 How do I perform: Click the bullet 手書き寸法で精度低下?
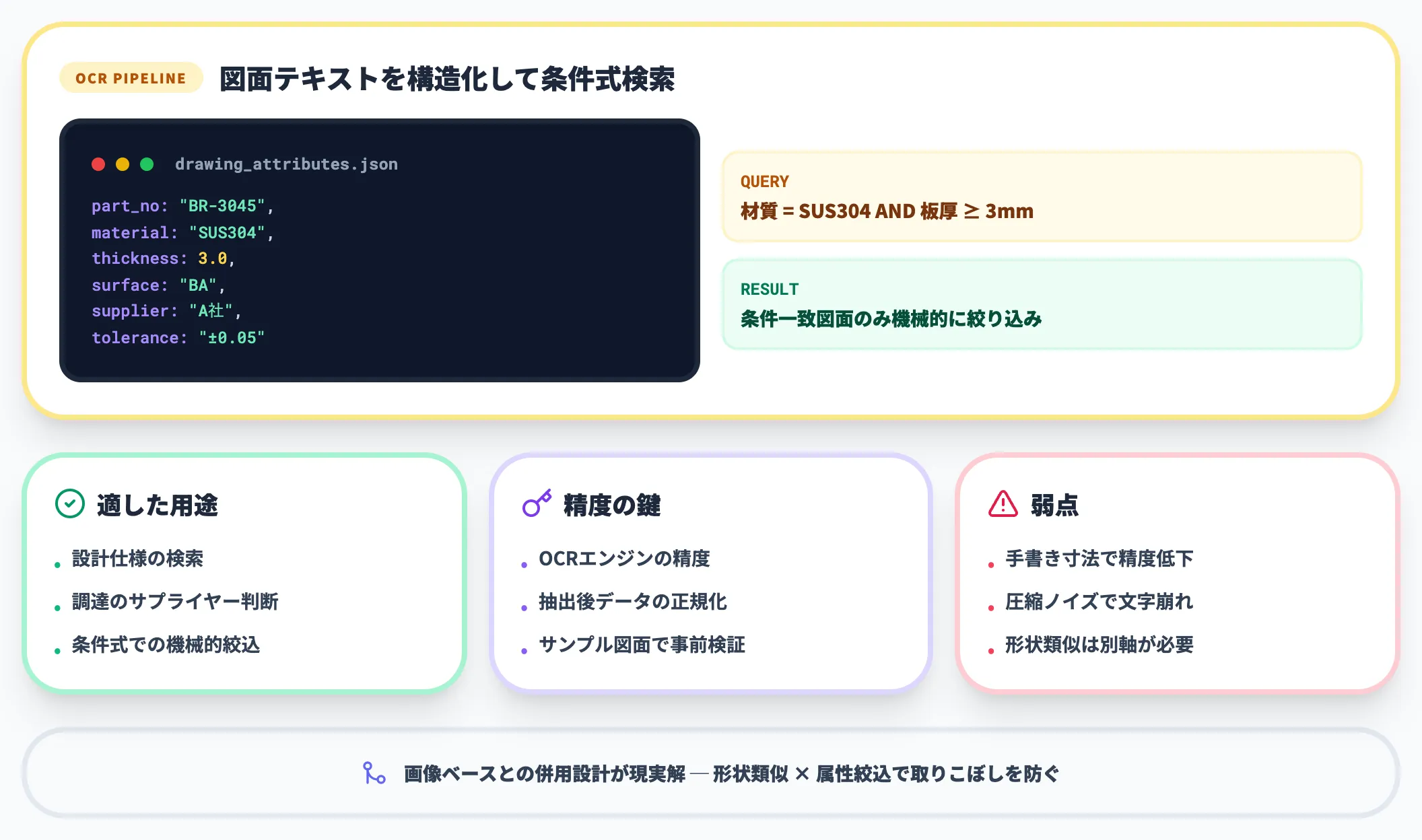click(1099, 559)
